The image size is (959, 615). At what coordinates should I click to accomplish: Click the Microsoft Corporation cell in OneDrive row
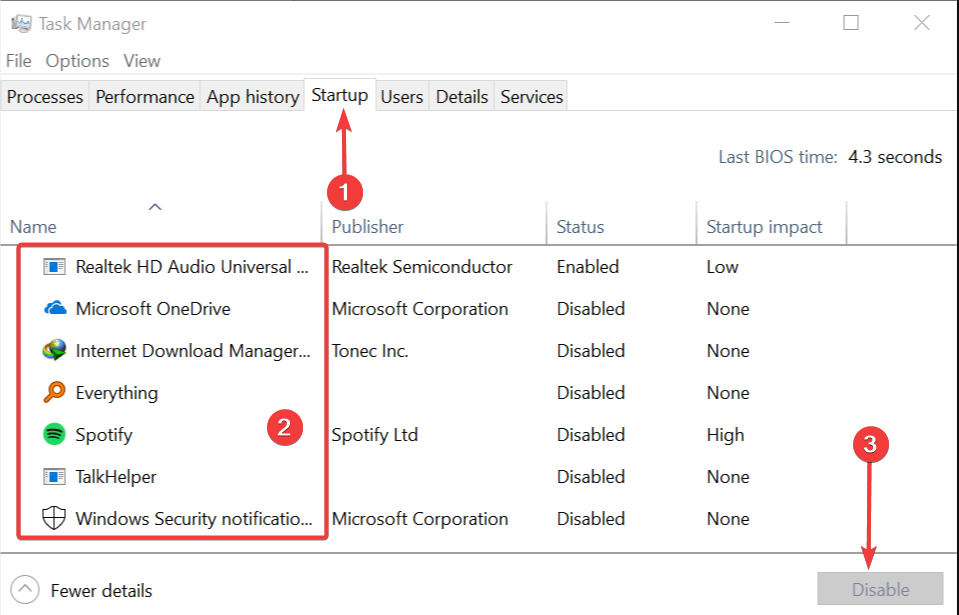(x=420, y=309)
